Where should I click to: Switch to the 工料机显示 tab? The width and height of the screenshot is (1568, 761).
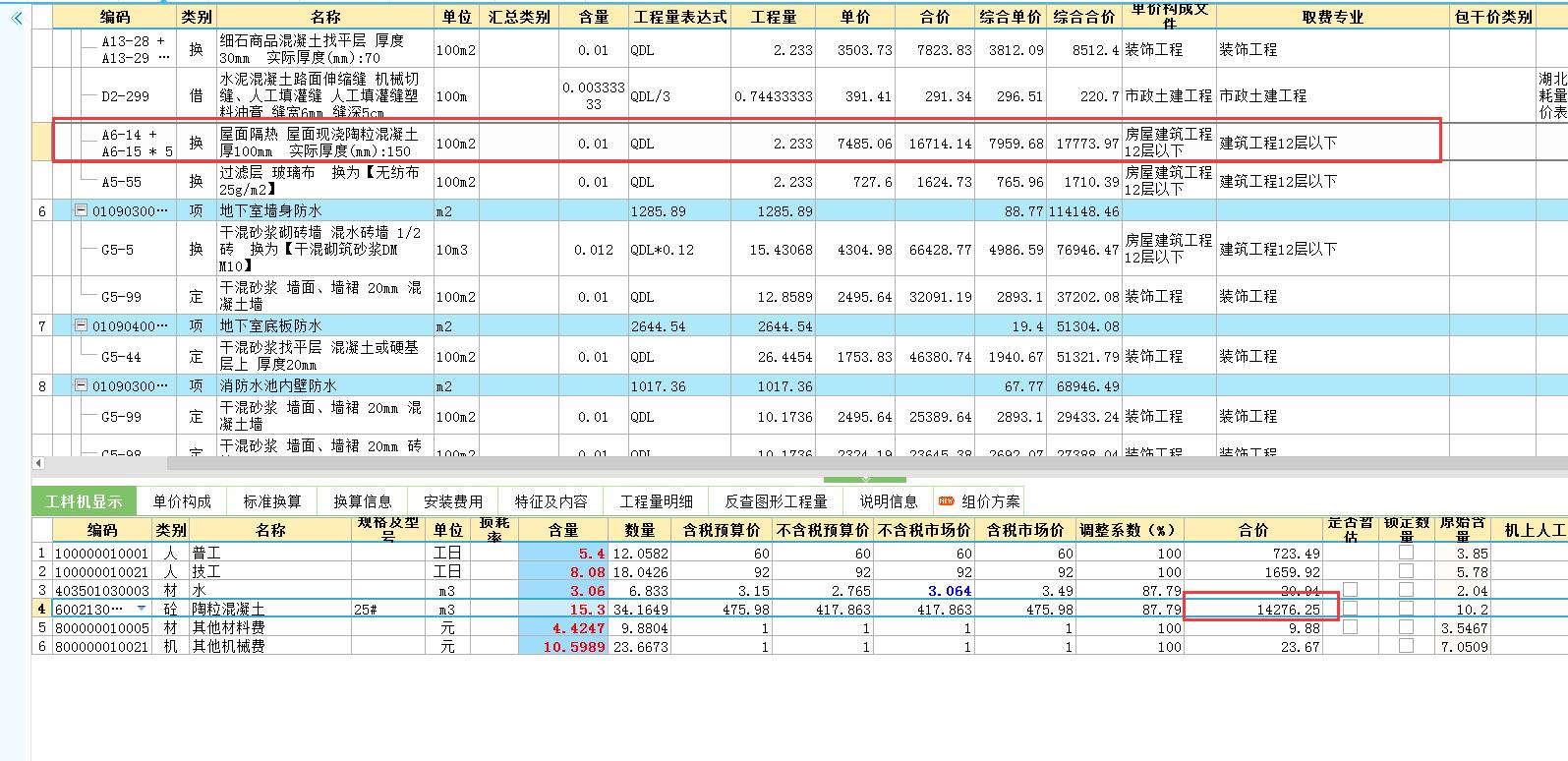[85, 501]
